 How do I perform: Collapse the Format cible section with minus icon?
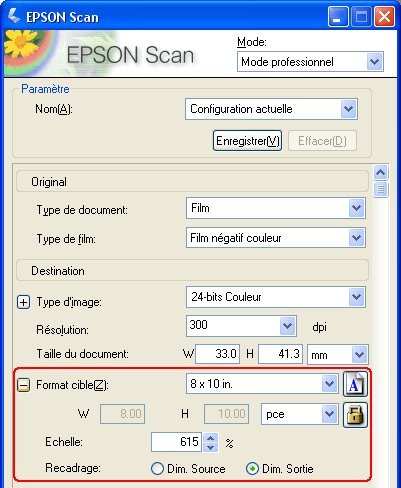coord(23,385)
